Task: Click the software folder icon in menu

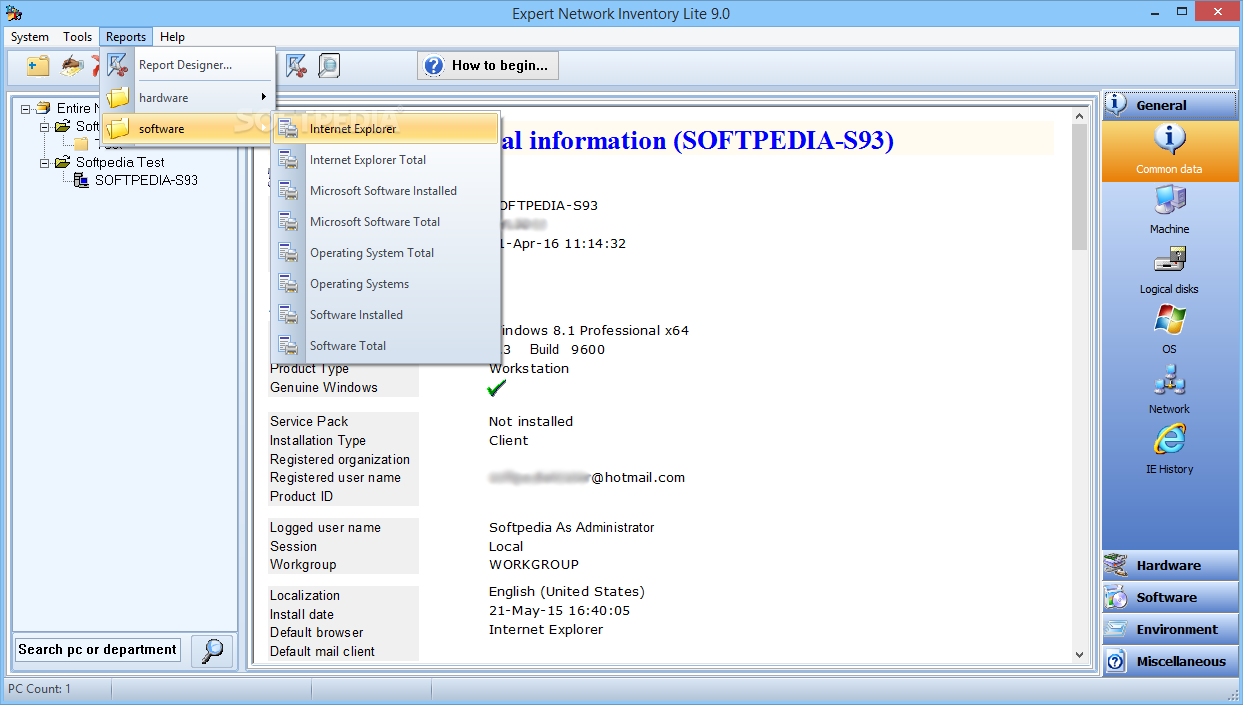Action: pos(118,129)
